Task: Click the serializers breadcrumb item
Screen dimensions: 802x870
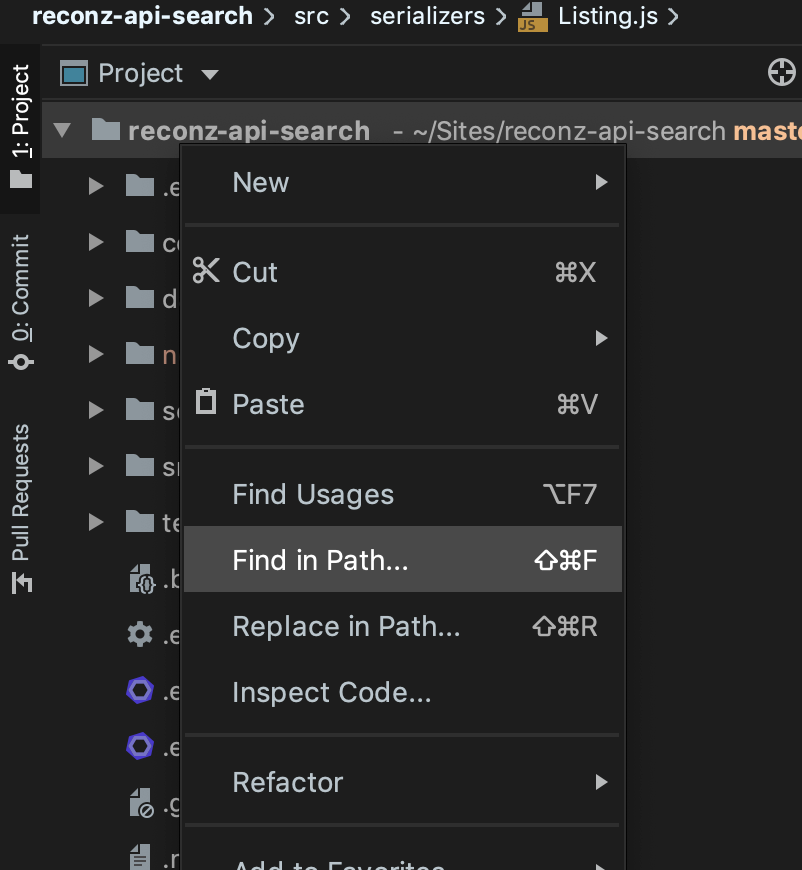Action: (427, 17)
